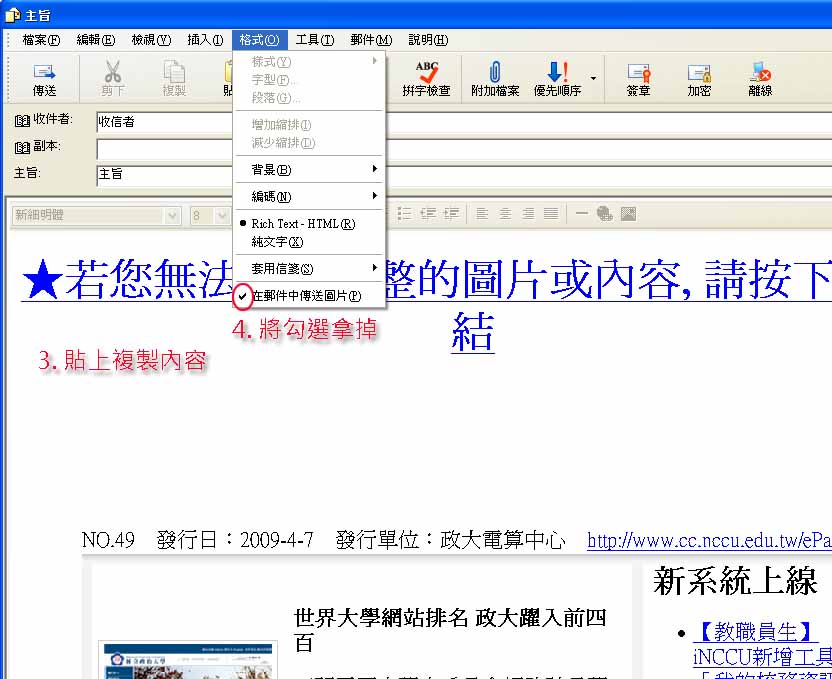This screenshot has width=832, height=679.
Task: Run spell check (拼字檢查) from the toolbar
Action: coord(426,79)
